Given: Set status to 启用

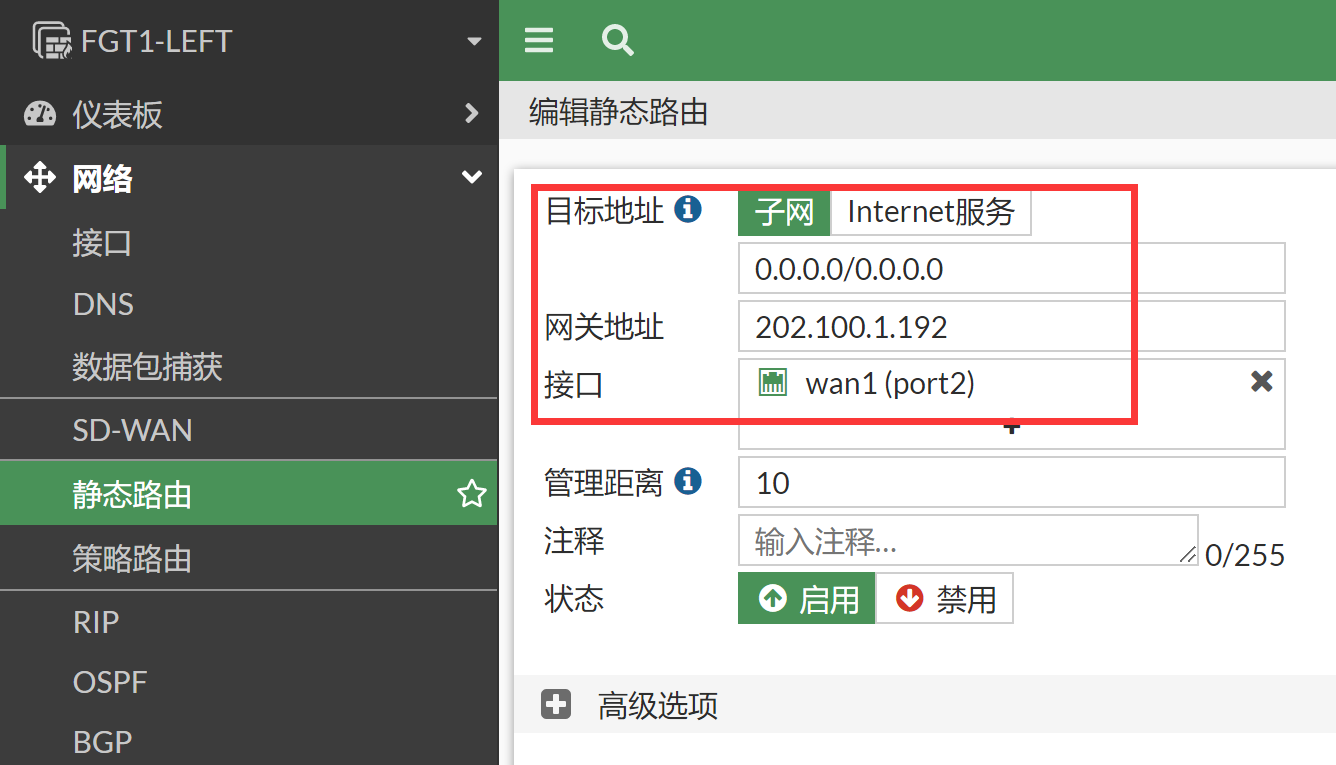Looking at the screenshot, I should pos(807,598).
